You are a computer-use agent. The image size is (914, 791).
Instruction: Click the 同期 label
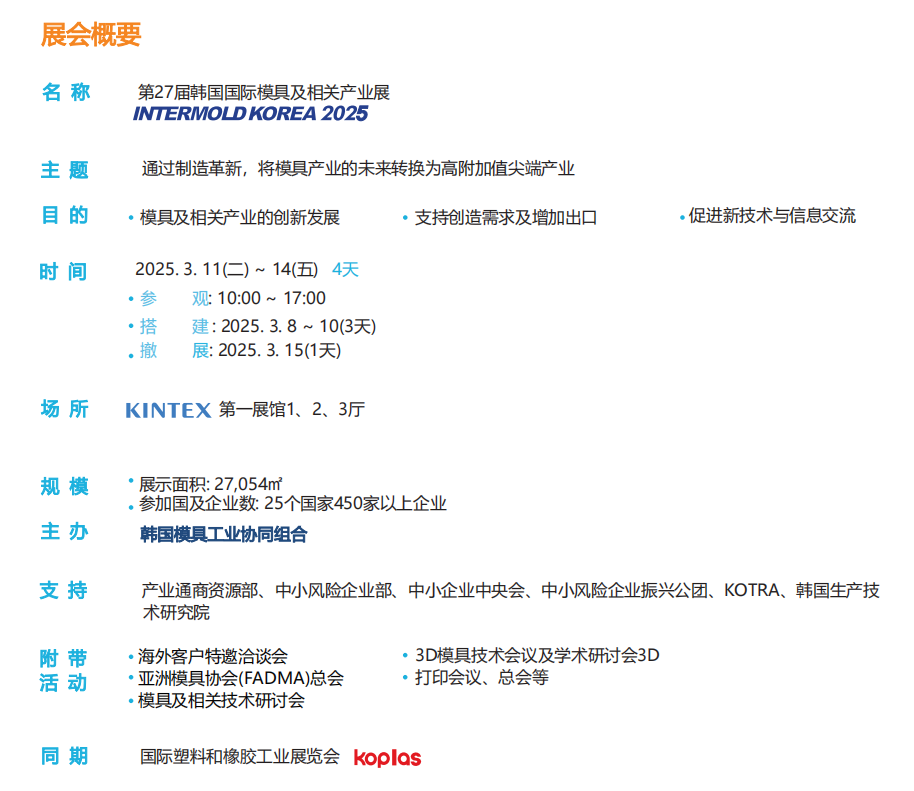click(65, 756)
